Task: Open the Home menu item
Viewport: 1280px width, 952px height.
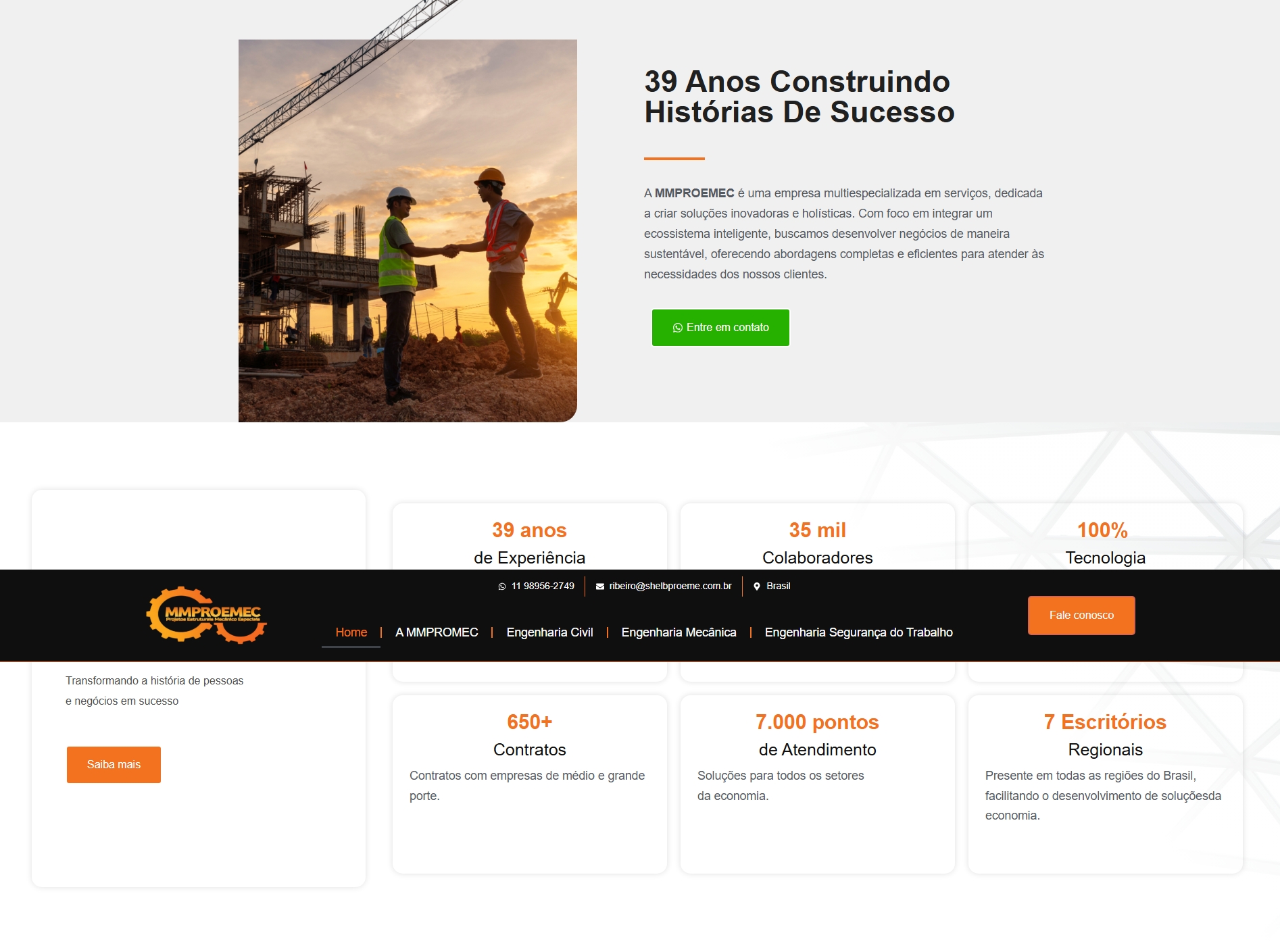Action: [x=351, y=632]
